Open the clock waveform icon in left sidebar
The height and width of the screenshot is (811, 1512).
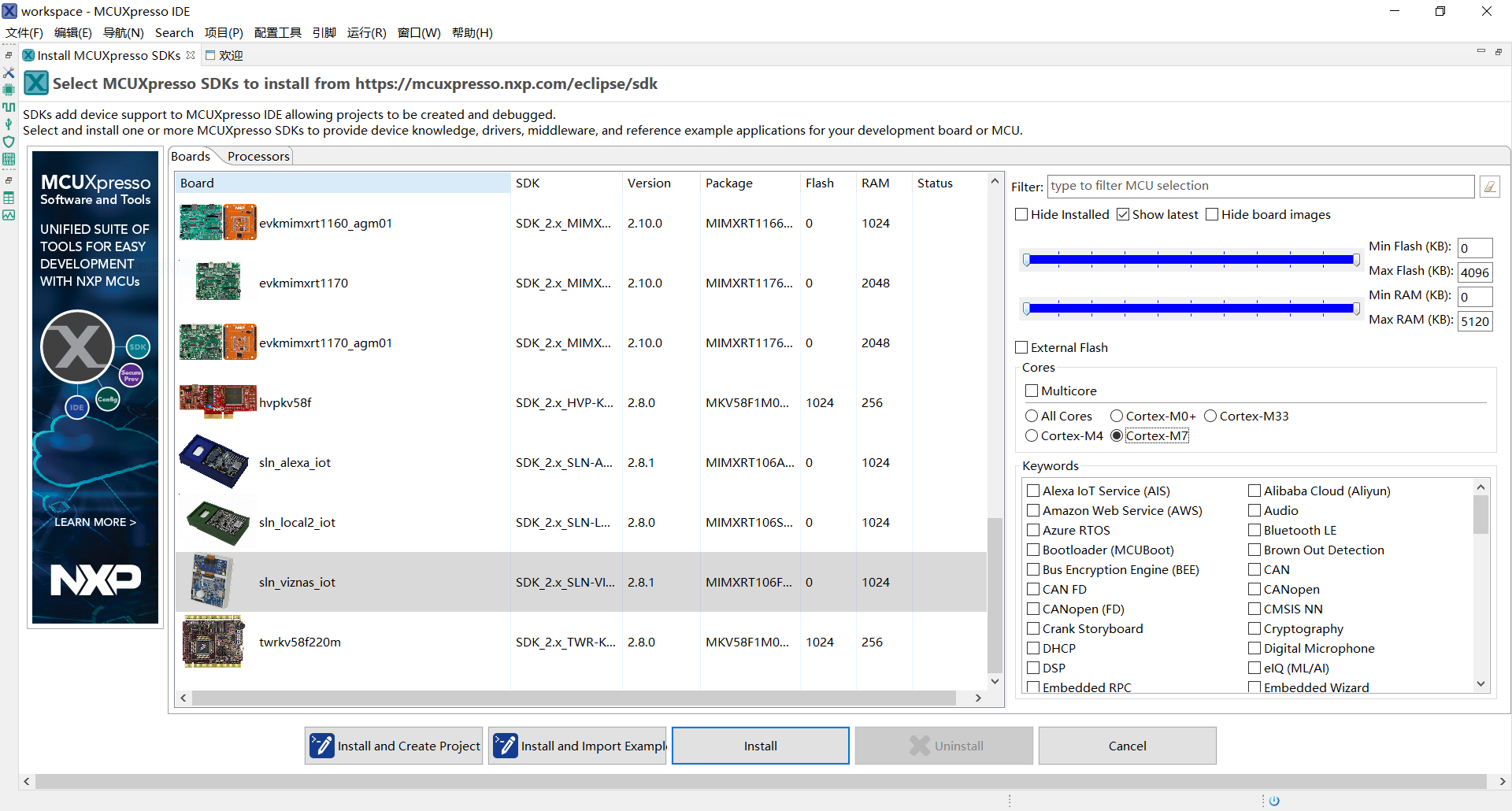tap(9, 107)
